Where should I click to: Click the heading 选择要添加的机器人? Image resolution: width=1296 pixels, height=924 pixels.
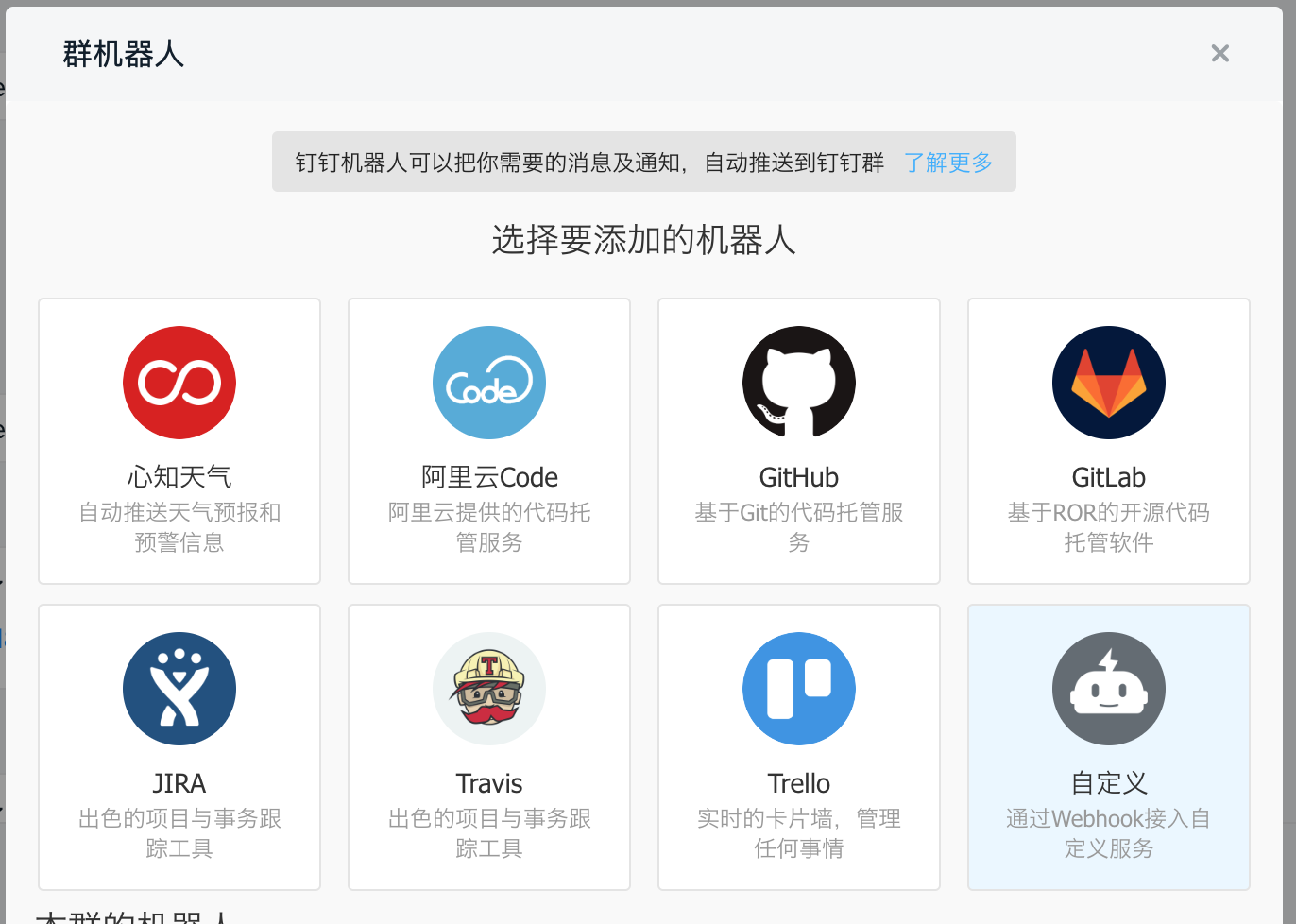644,240
